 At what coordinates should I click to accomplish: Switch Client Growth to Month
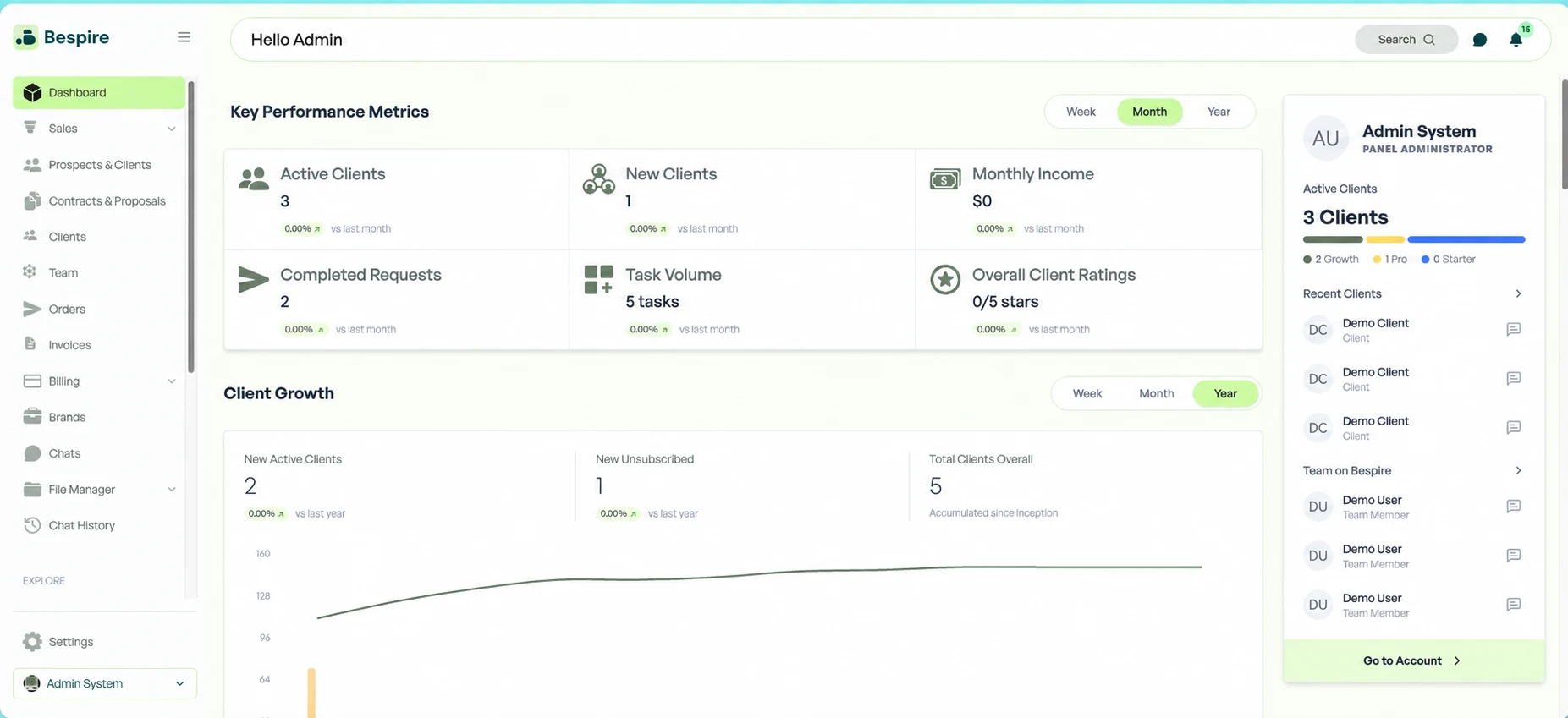1156,393
